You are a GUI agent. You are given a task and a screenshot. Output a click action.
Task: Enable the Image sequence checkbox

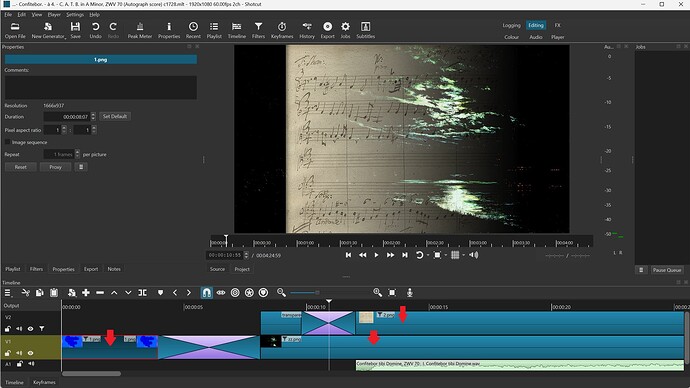click(x=7, y=142)
